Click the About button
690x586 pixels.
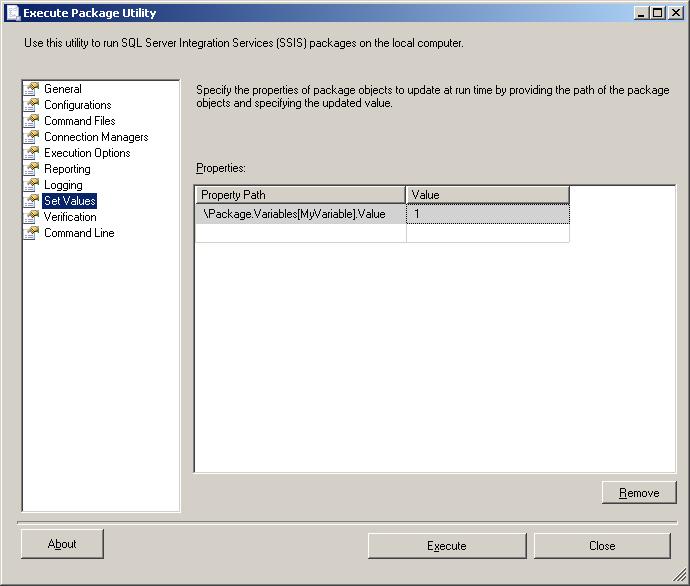[62, 544]
